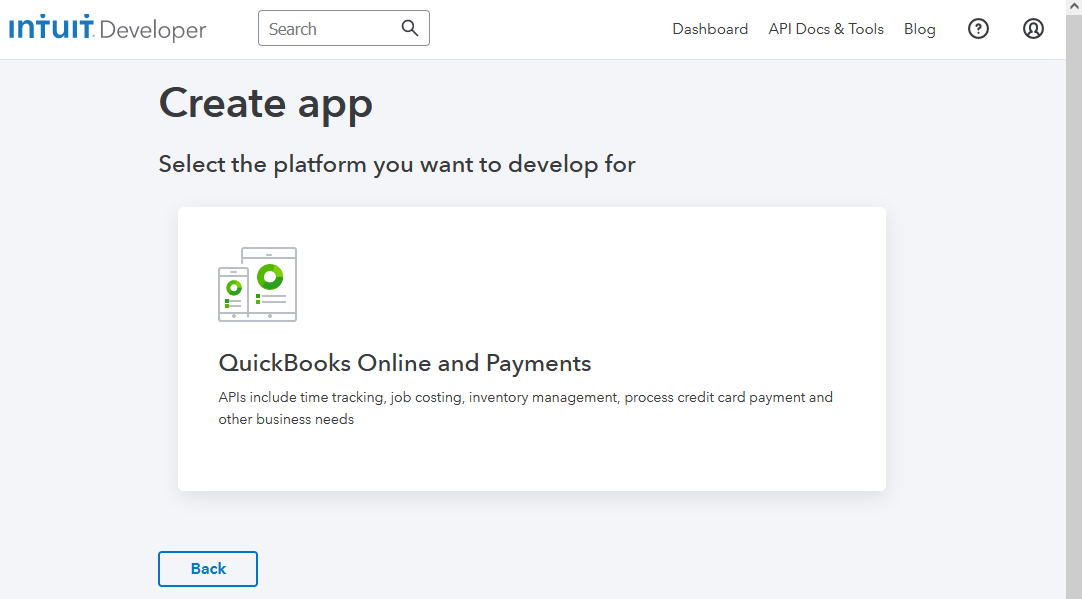Go to the Blog
The height and width of the screenshot is (599, 1082).
[919, 29]
